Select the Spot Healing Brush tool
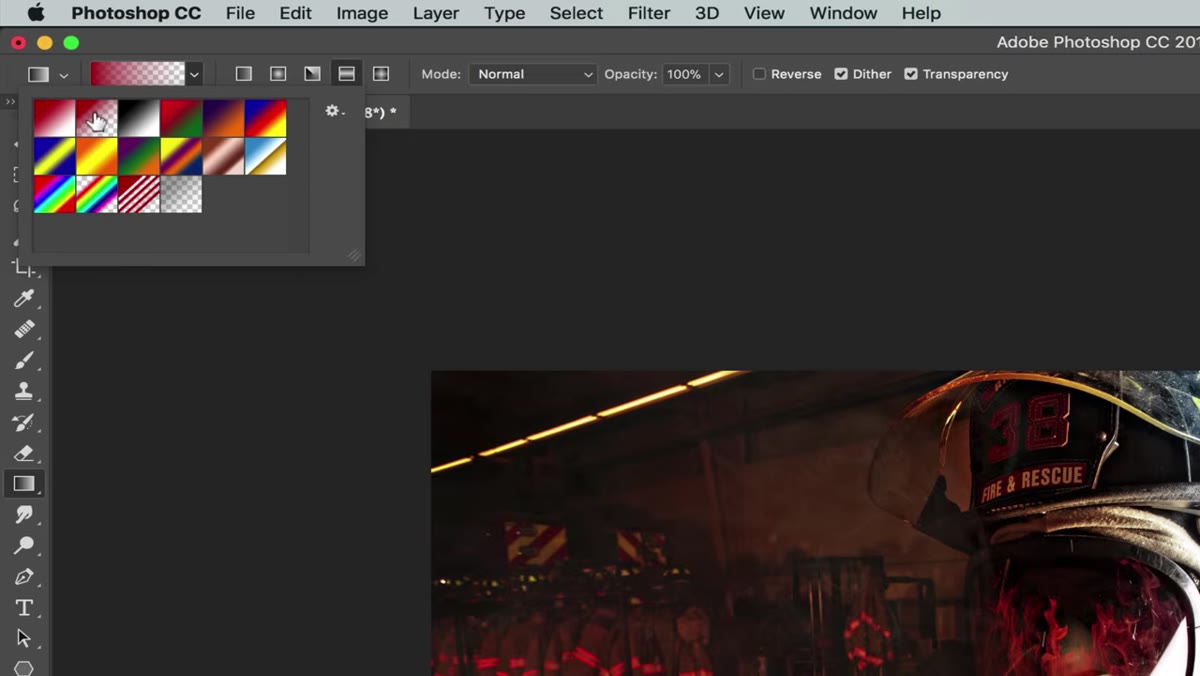The height and width of the screenshot is (676, 1200). [x=24, y=329]
